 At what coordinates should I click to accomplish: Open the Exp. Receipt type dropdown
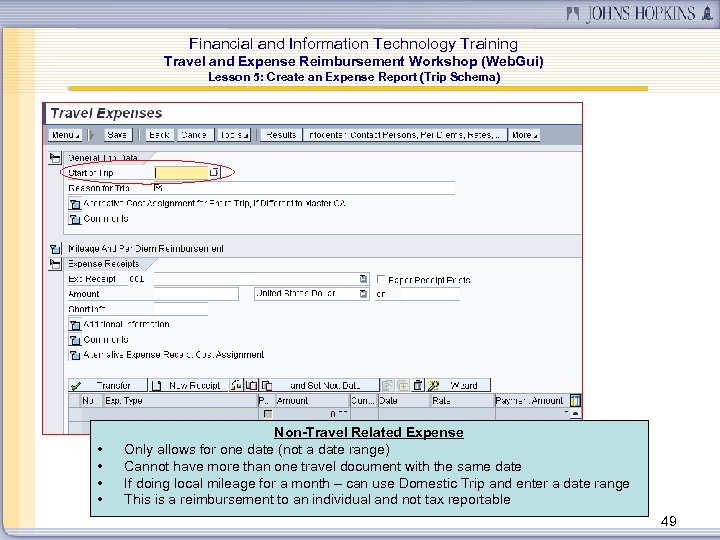(x=363, y=279)
